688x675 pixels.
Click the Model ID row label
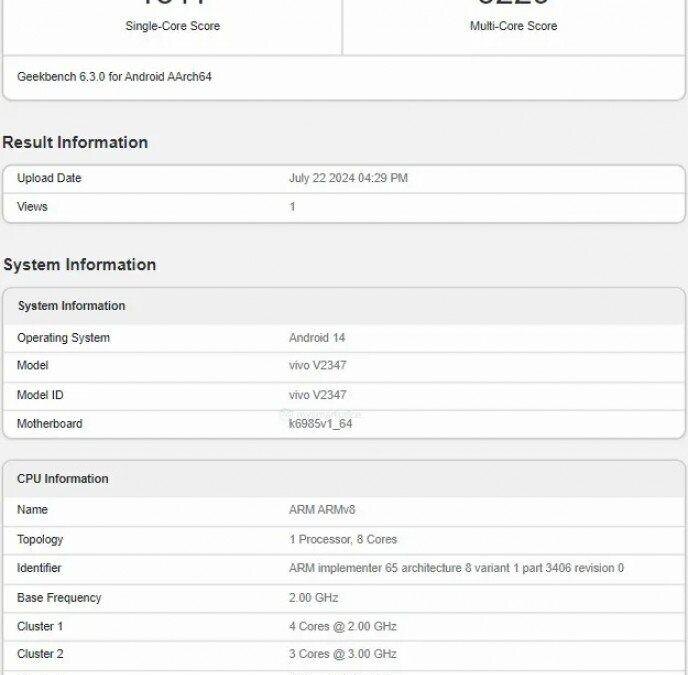pyautogui.click(x=40, y=395)
